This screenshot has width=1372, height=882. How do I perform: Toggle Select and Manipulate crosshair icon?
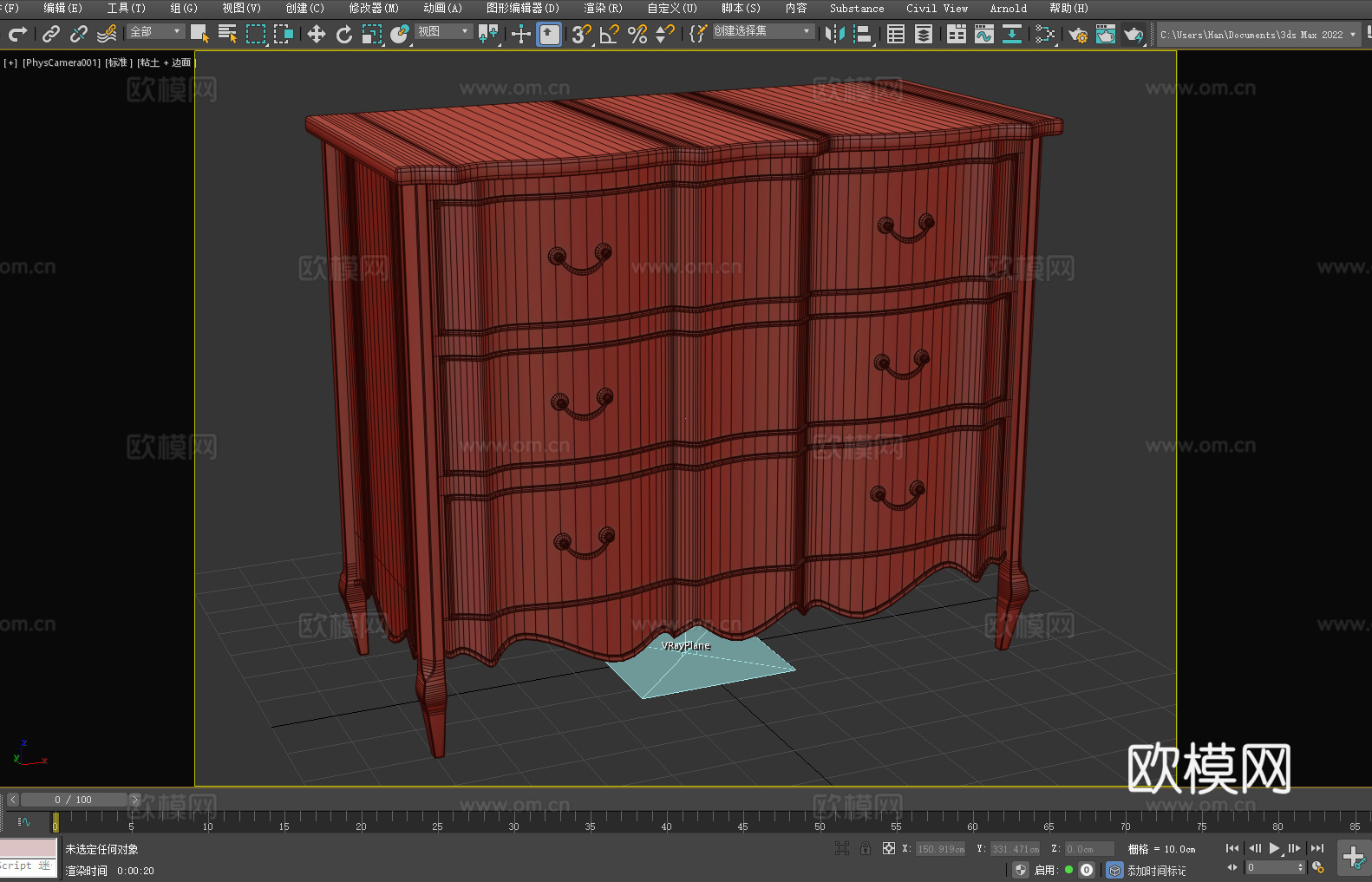coord(520,34)
